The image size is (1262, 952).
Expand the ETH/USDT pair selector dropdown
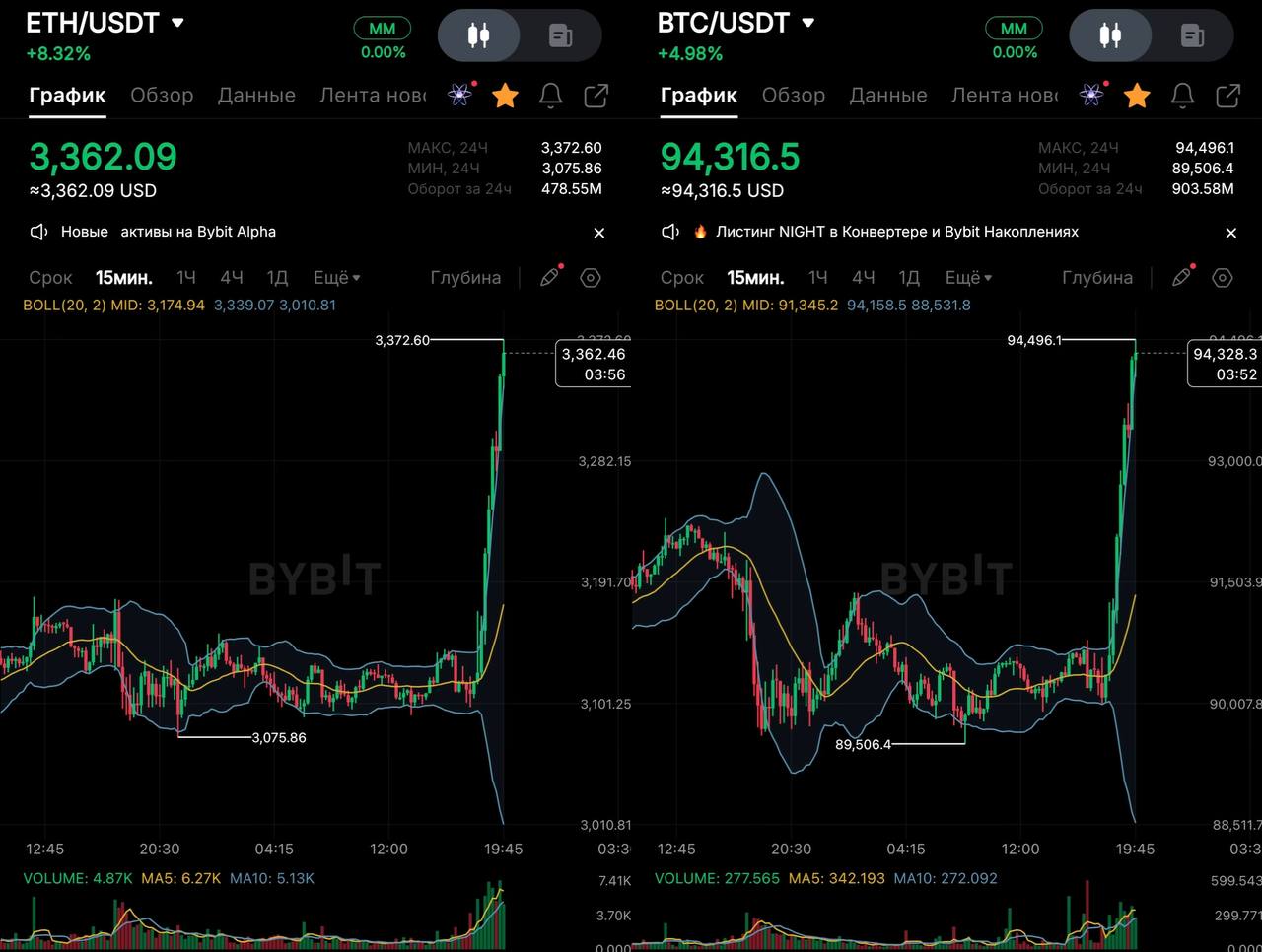tap(177, 23)
